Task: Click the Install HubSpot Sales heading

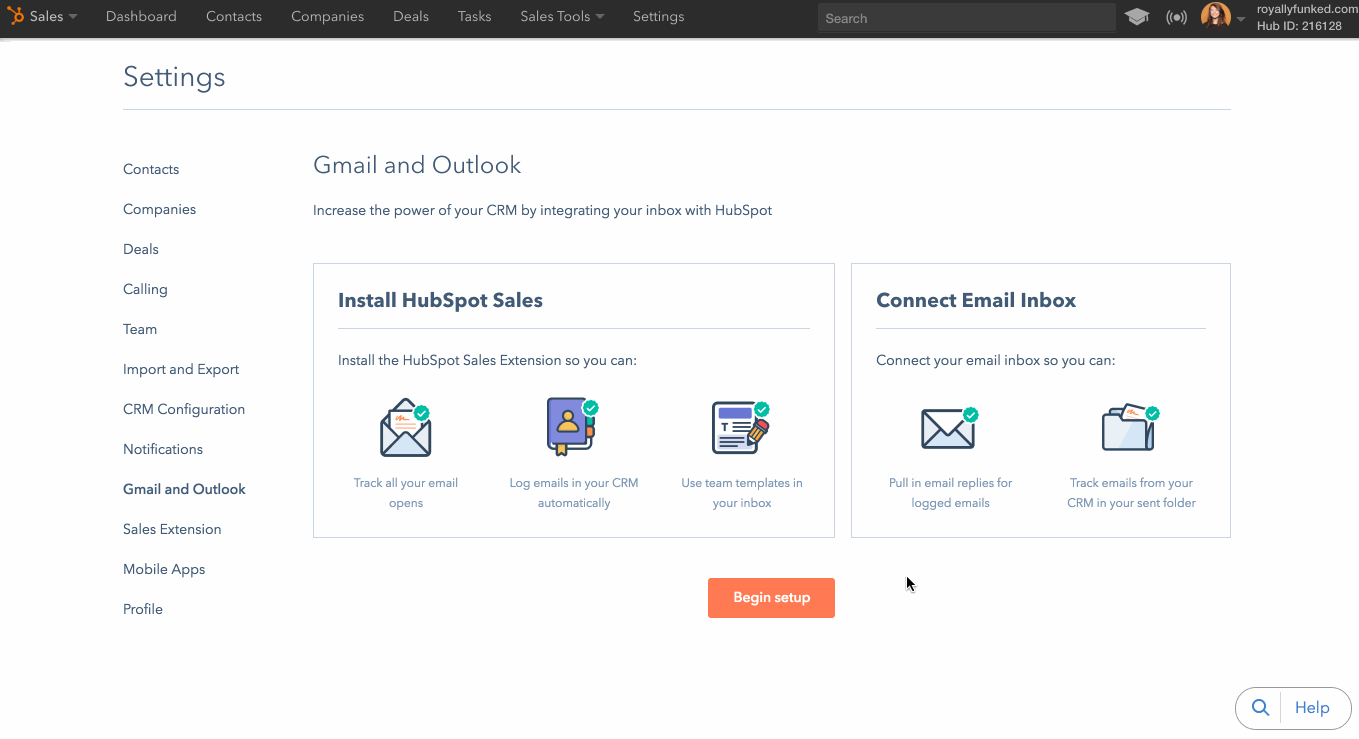Action: (x=440, y=300)
